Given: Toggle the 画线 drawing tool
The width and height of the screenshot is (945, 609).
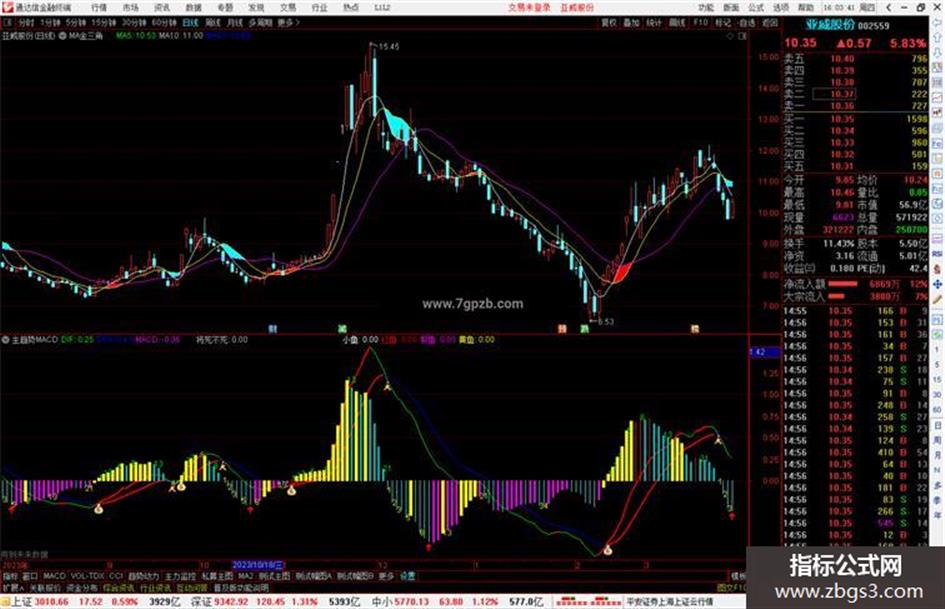Looking at the screenshot, I should [x=677, y=22].
